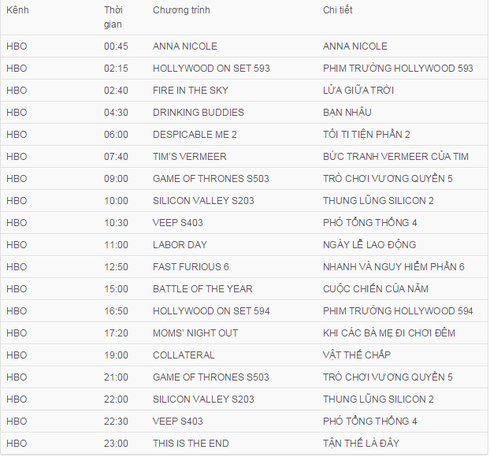This screenshot has height=457, width=490.
Task: Select MOMS' NIGHT OUT program
Action: (x=195, y=333)
